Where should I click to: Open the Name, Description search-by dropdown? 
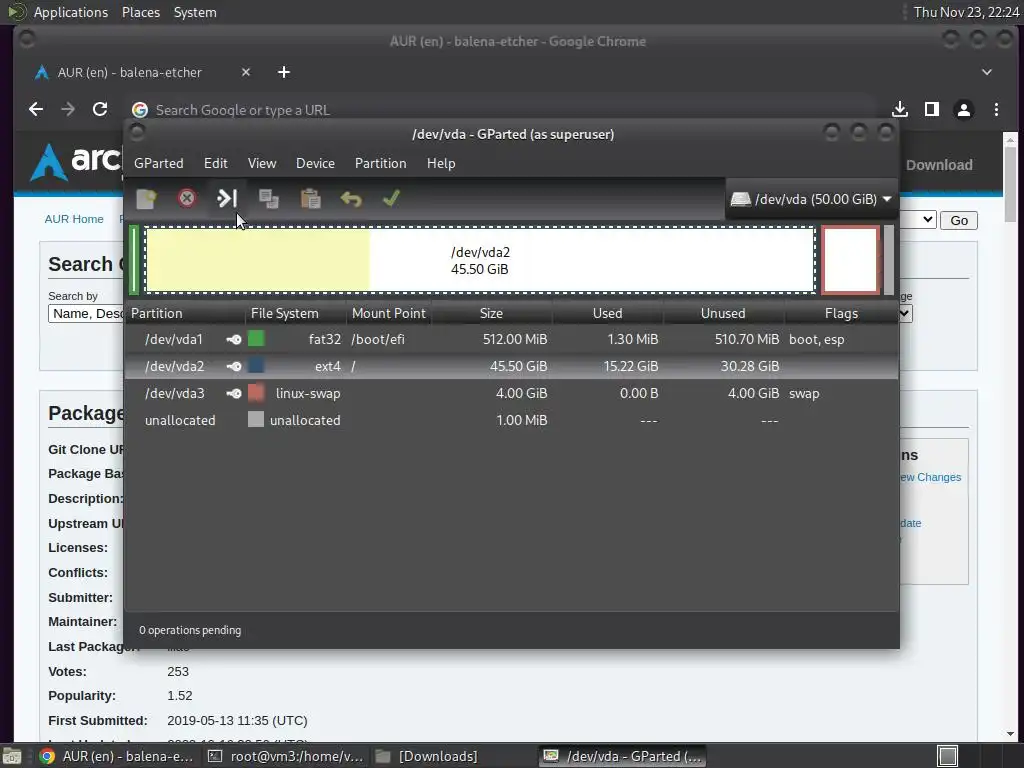pos(86,313)
